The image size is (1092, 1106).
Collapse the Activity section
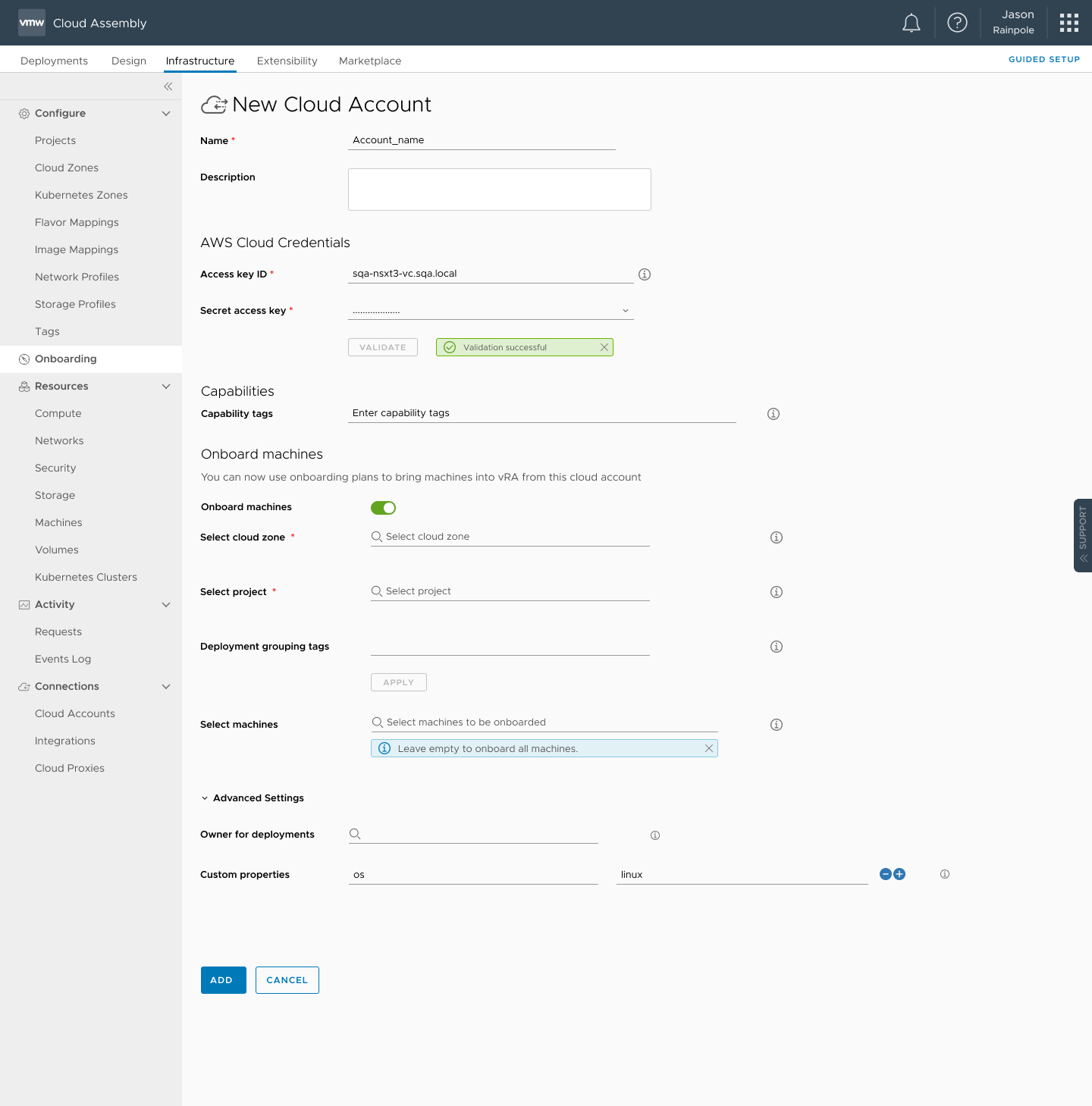[166, 605]
